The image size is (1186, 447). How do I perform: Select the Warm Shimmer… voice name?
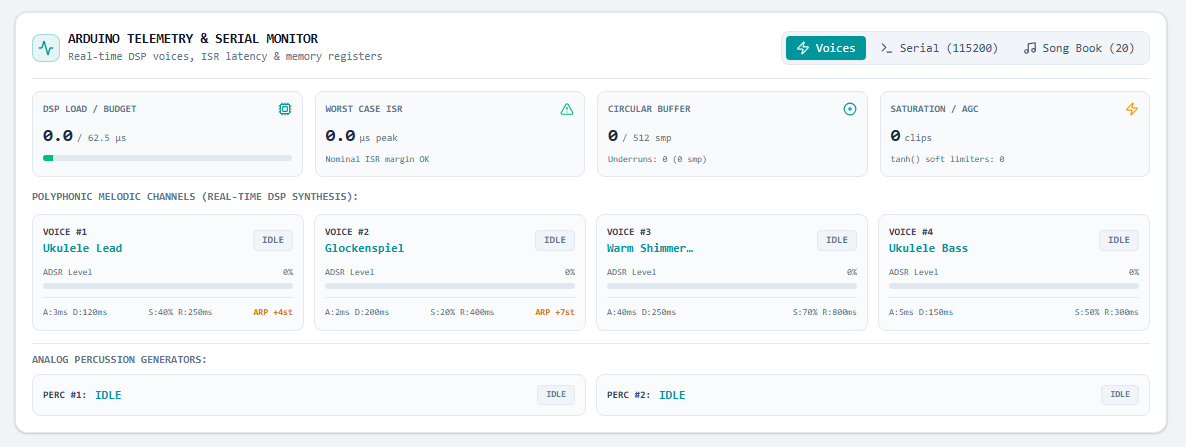(650, 248)
